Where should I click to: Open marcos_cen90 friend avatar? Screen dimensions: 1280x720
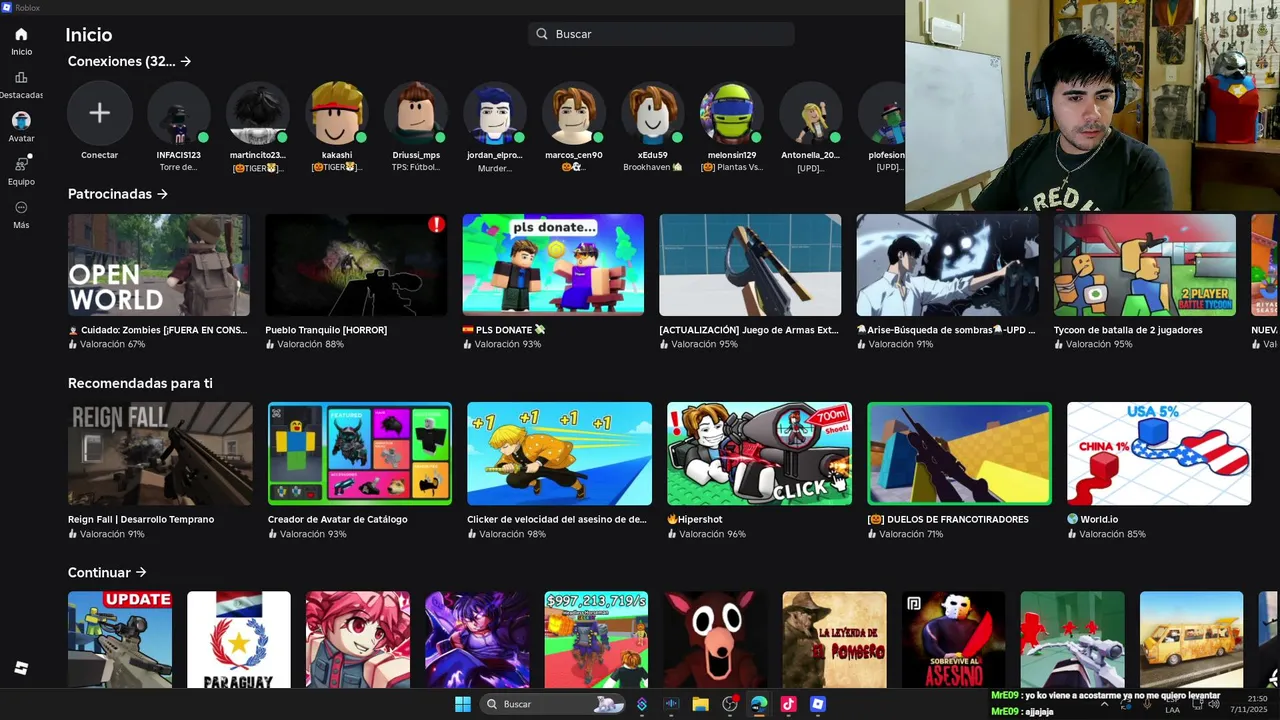(573, 113)
